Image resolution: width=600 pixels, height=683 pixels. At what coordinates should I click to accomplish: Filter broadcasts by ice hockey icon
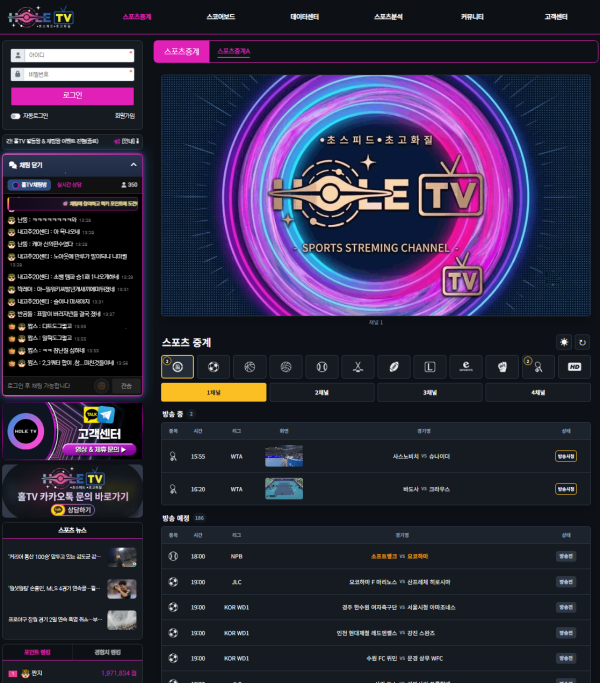(x=358, y=367)
